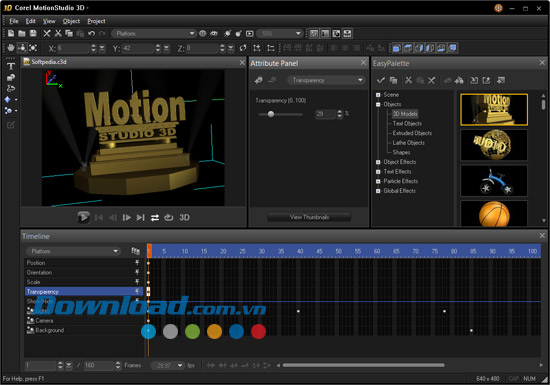Click the icon next to the Timeline Platform dropdown
This screenshot has width=550, height=385.
[135, 251]
